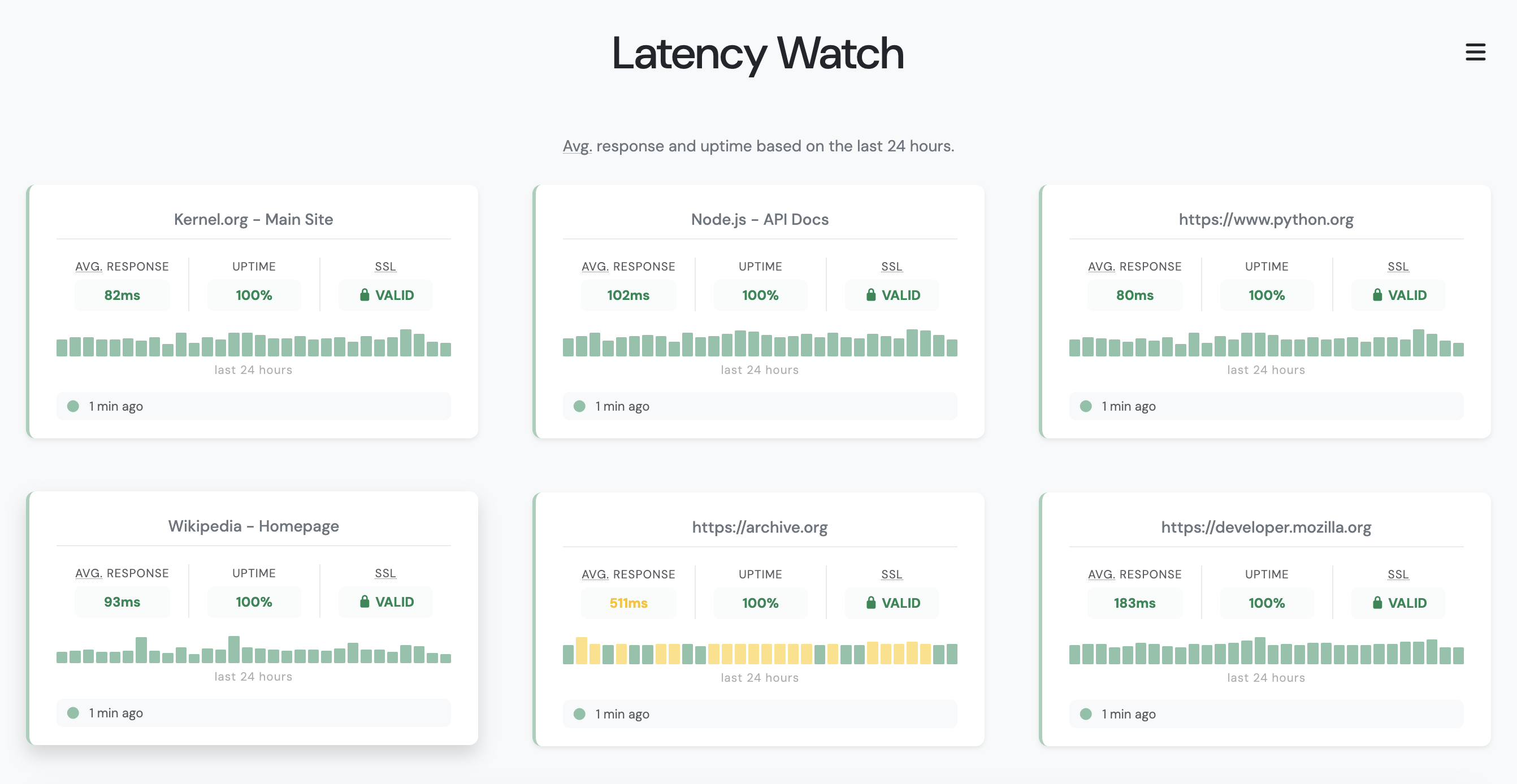
Task: Toggle the status dot on the Wikipedia card
Action: (73, 712)
